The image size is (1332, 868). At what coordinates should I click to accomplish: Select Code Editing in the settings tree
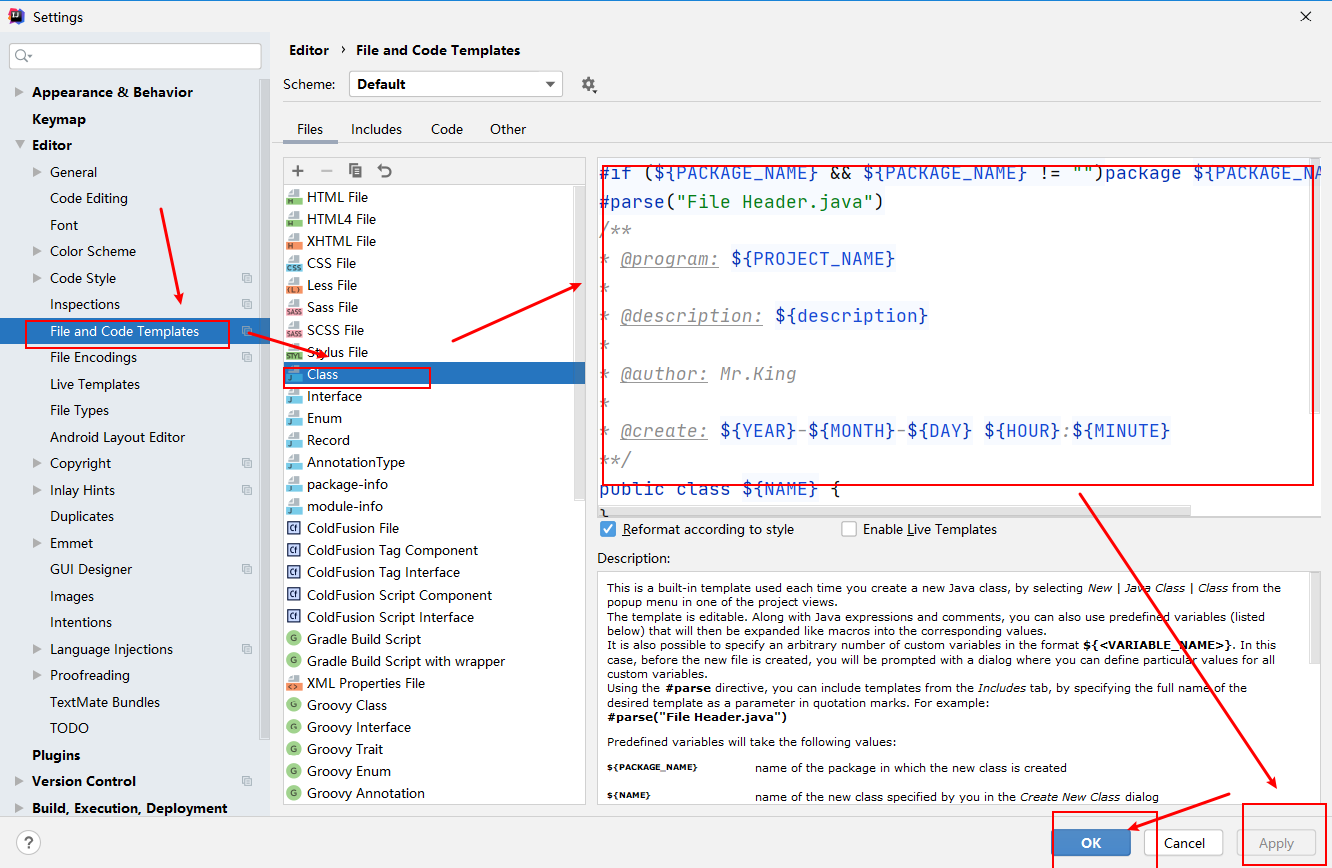point(89,198)
